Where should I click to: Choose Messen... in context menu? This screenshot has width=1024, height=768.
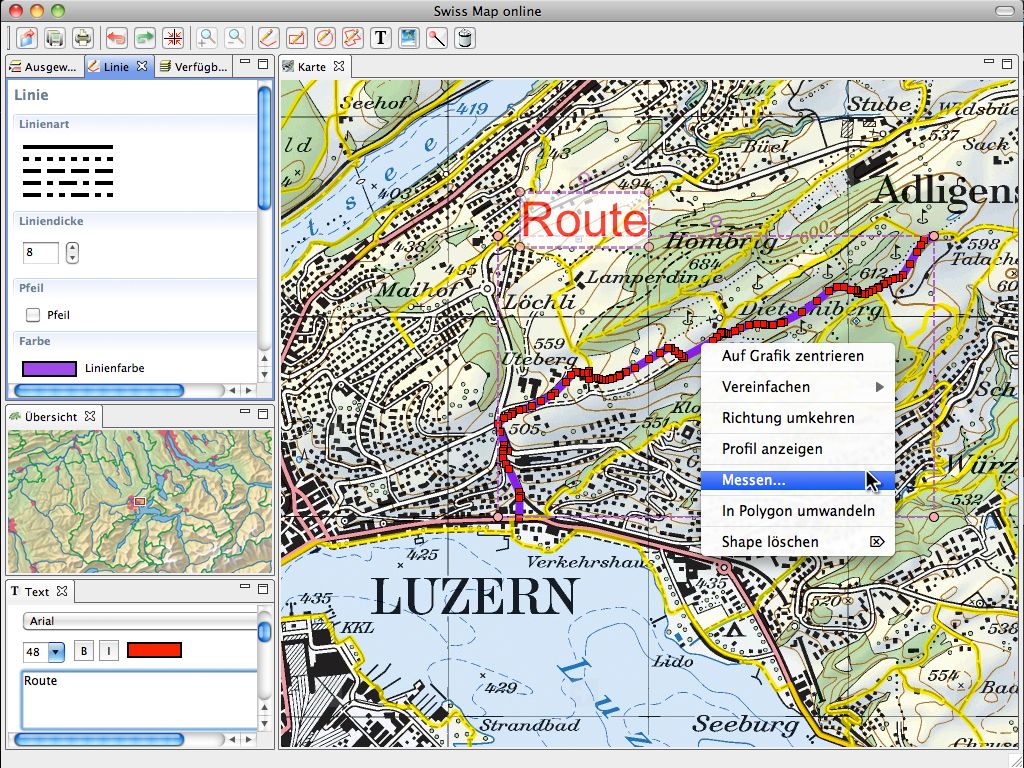click(797, 480)
